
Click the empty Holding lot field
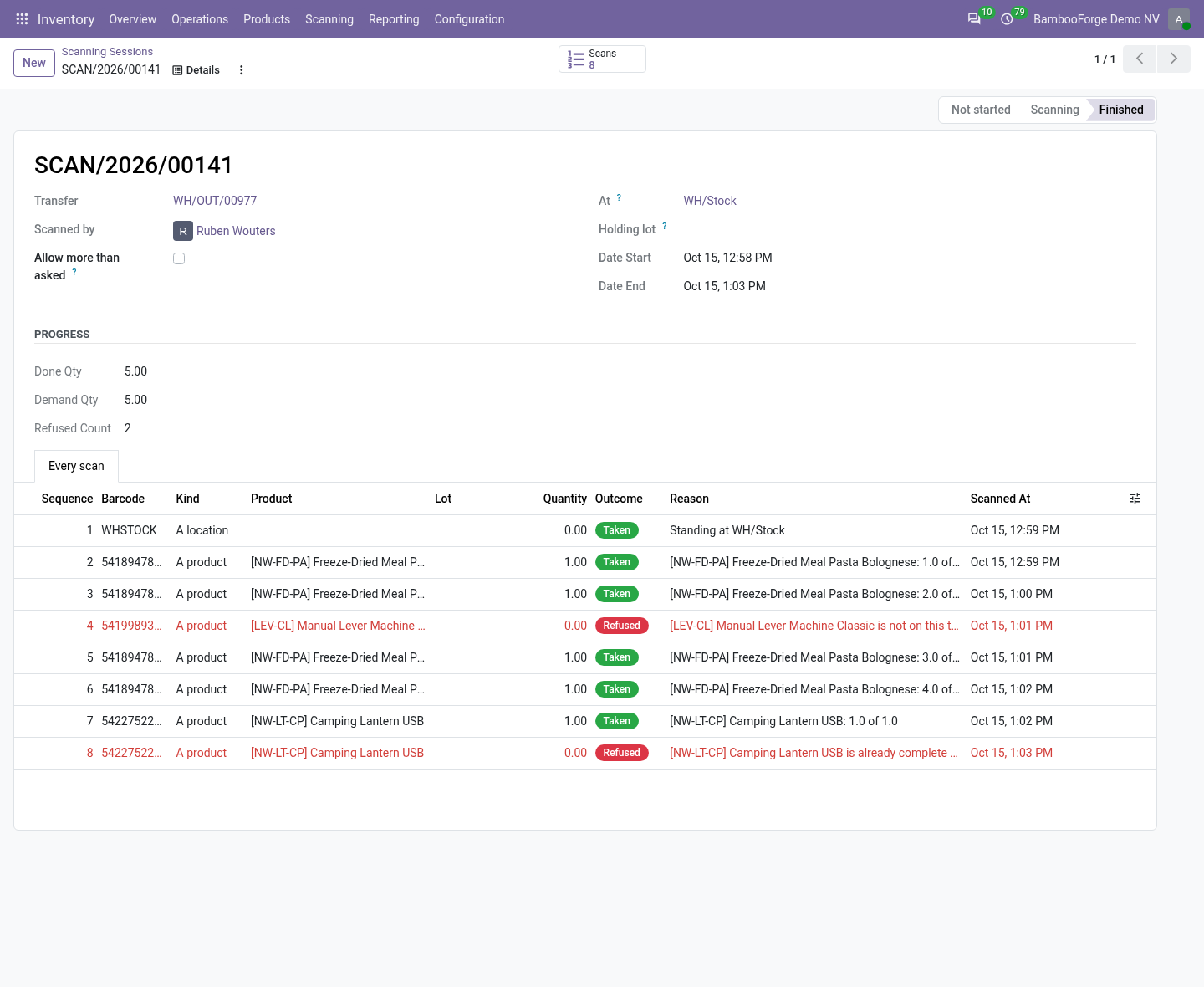click(910, 229)
